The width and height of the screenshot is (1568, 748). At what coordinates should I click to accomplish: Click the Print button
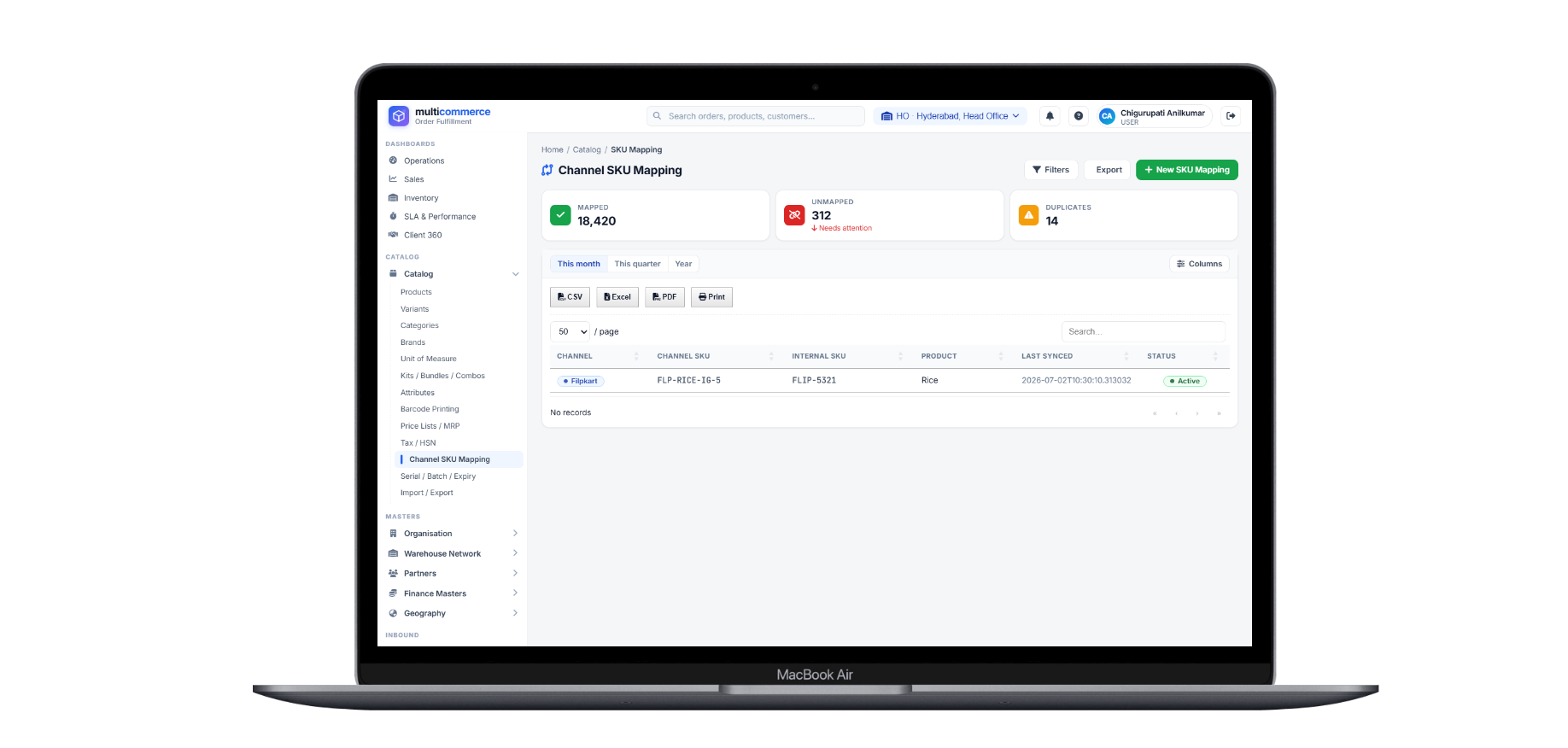711,297
